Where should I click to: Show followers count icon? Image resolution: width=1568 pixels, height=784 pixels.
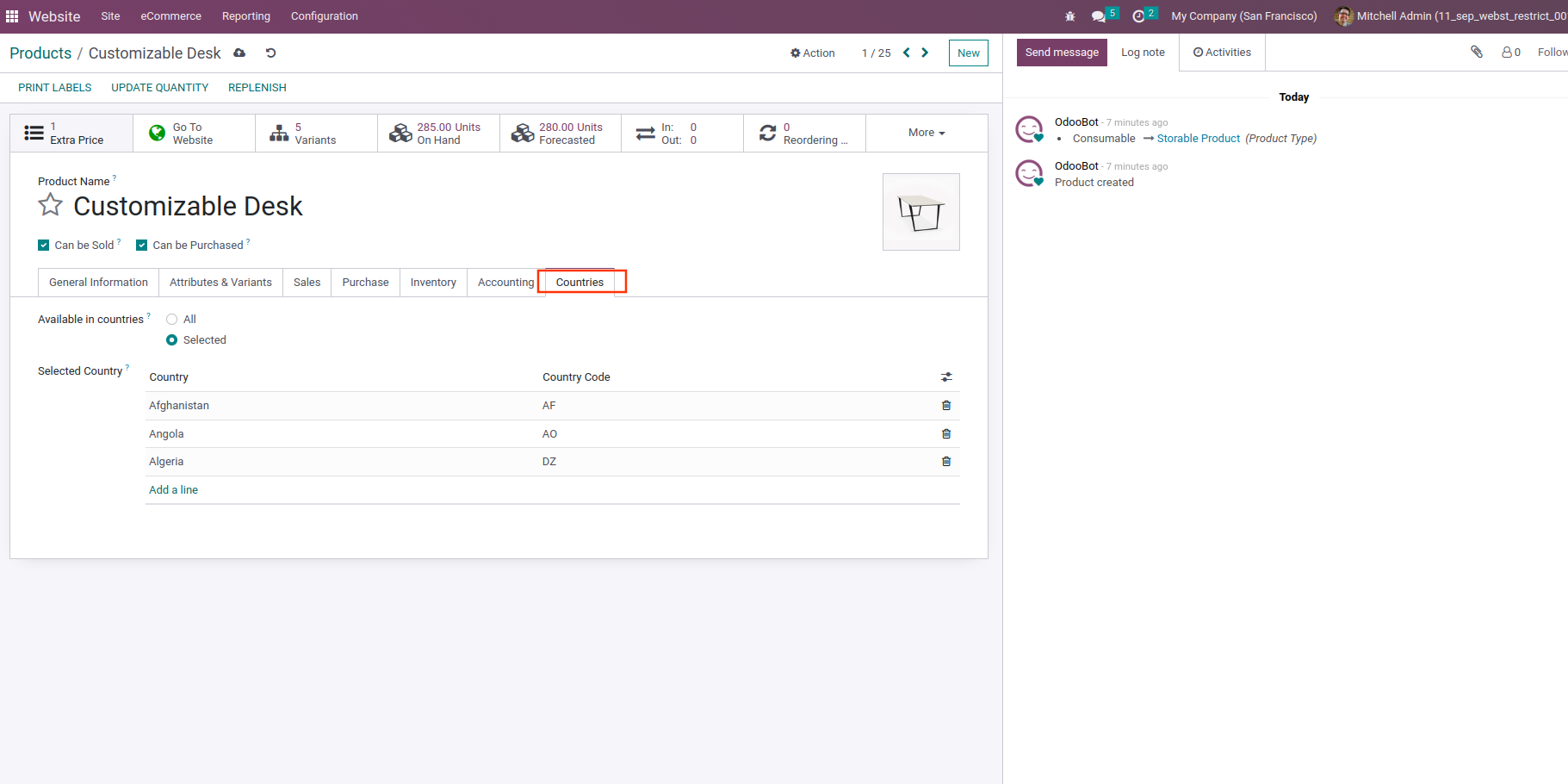1511,53
